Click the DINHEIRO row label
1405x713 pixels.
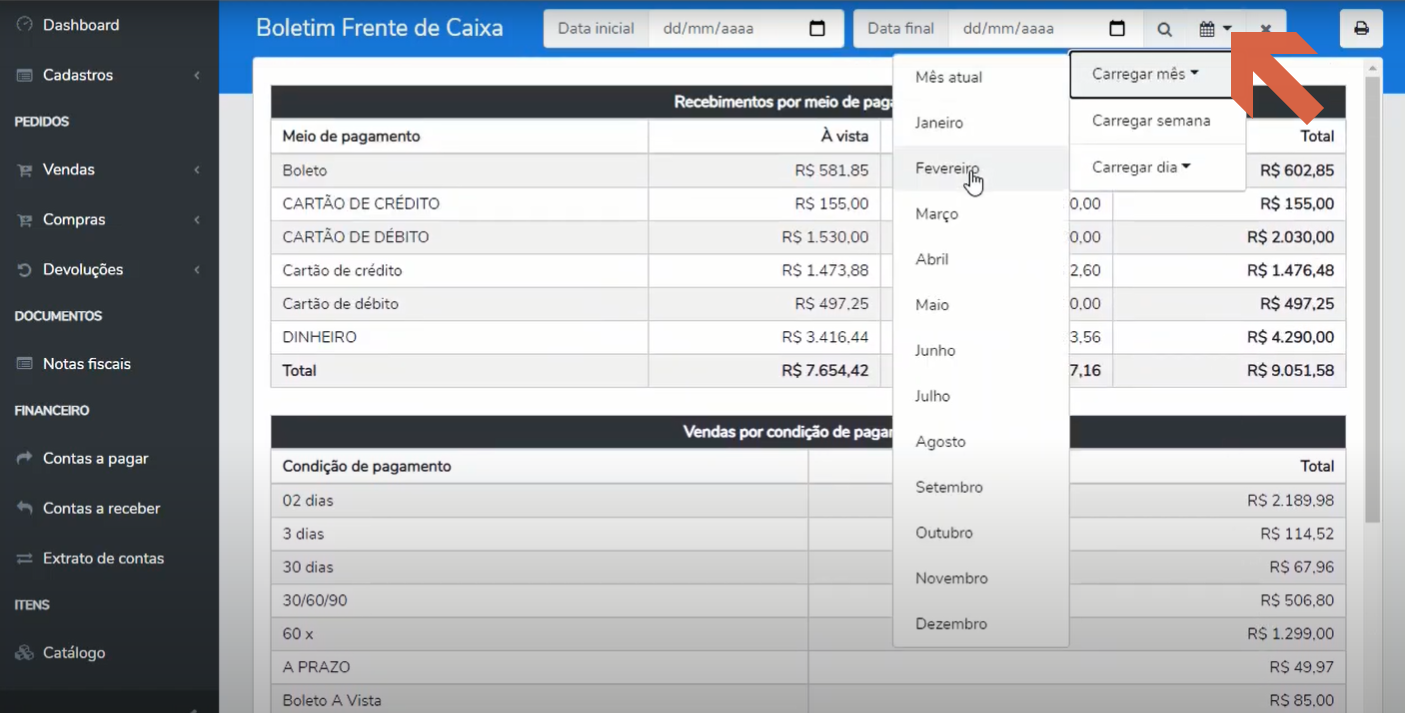[x=319, y=337]
